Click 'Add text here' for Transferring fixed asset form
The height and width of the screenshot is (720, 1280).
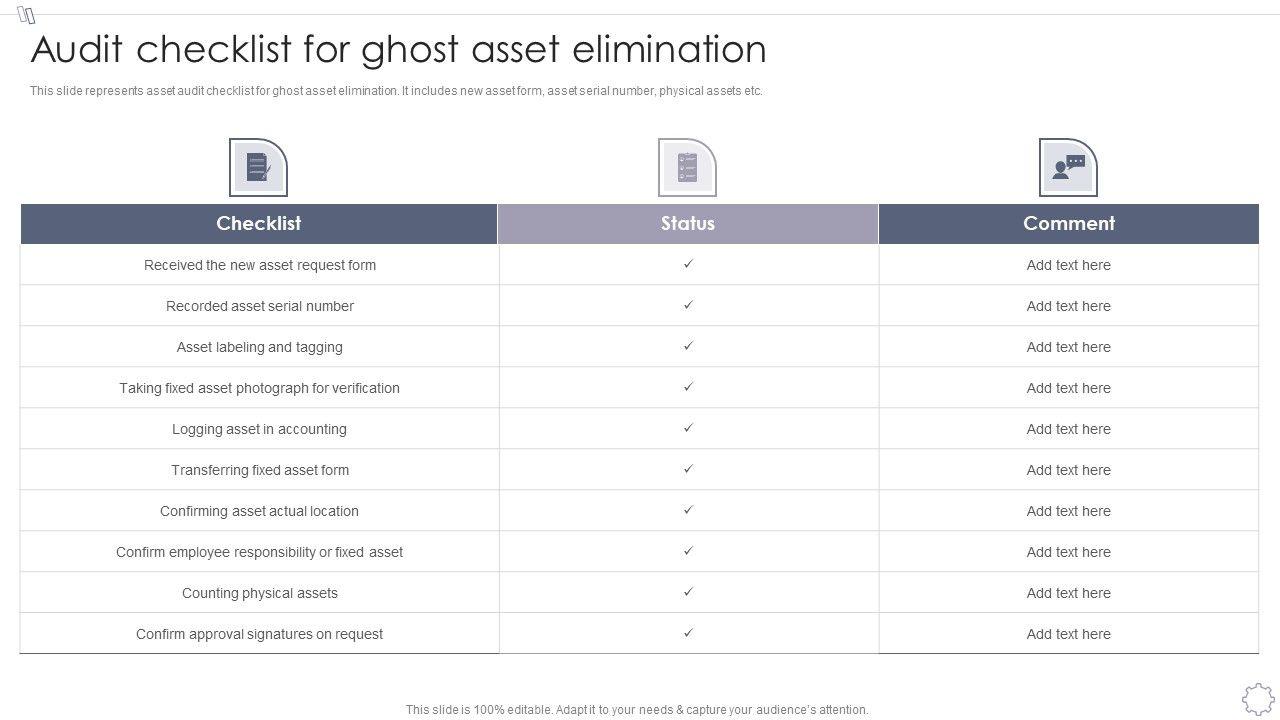point(1068,470)
